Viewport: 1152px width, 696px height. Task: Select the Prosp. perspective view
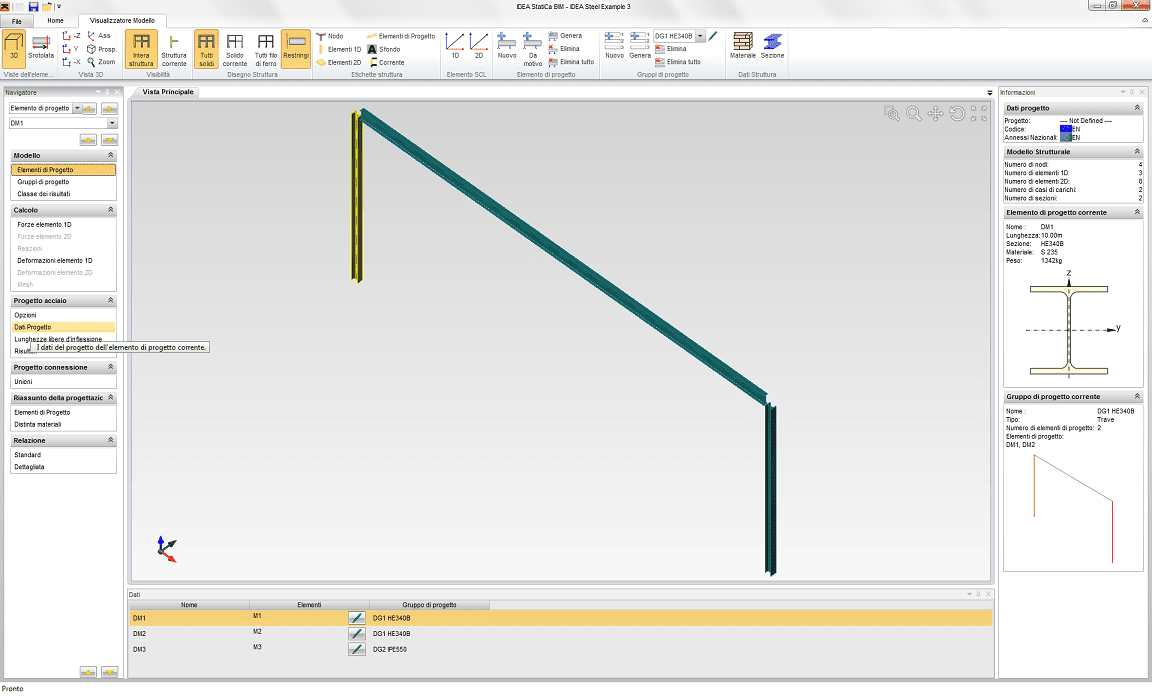pos(101,49)
